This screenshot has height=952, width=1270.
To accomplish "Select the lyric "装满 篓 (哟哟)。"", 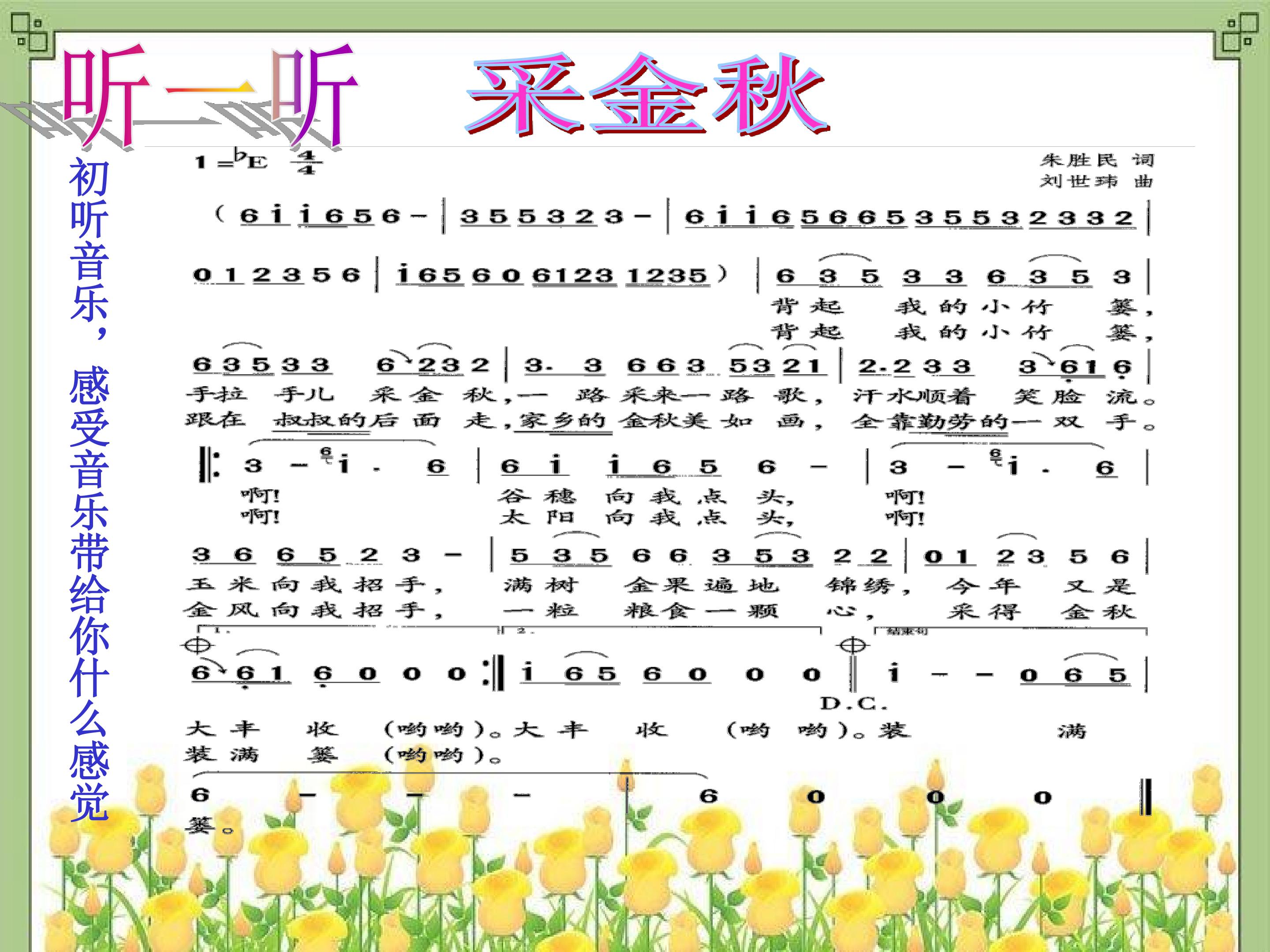I will [x=344, y=754].
